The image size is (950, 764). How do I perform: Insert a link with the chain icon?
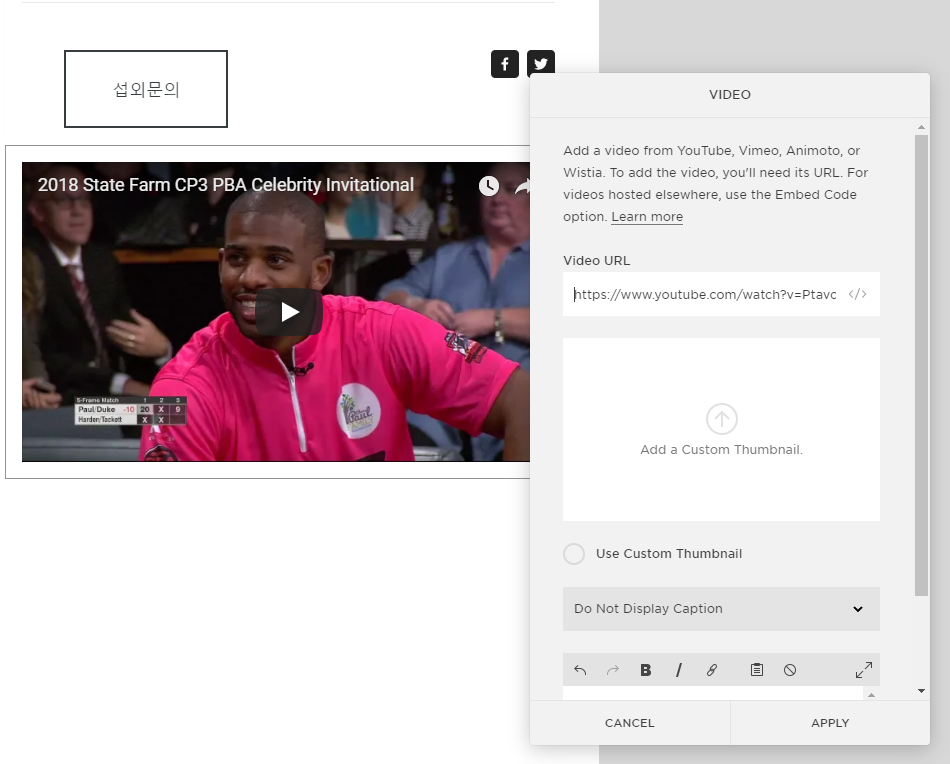click(712, 670)
